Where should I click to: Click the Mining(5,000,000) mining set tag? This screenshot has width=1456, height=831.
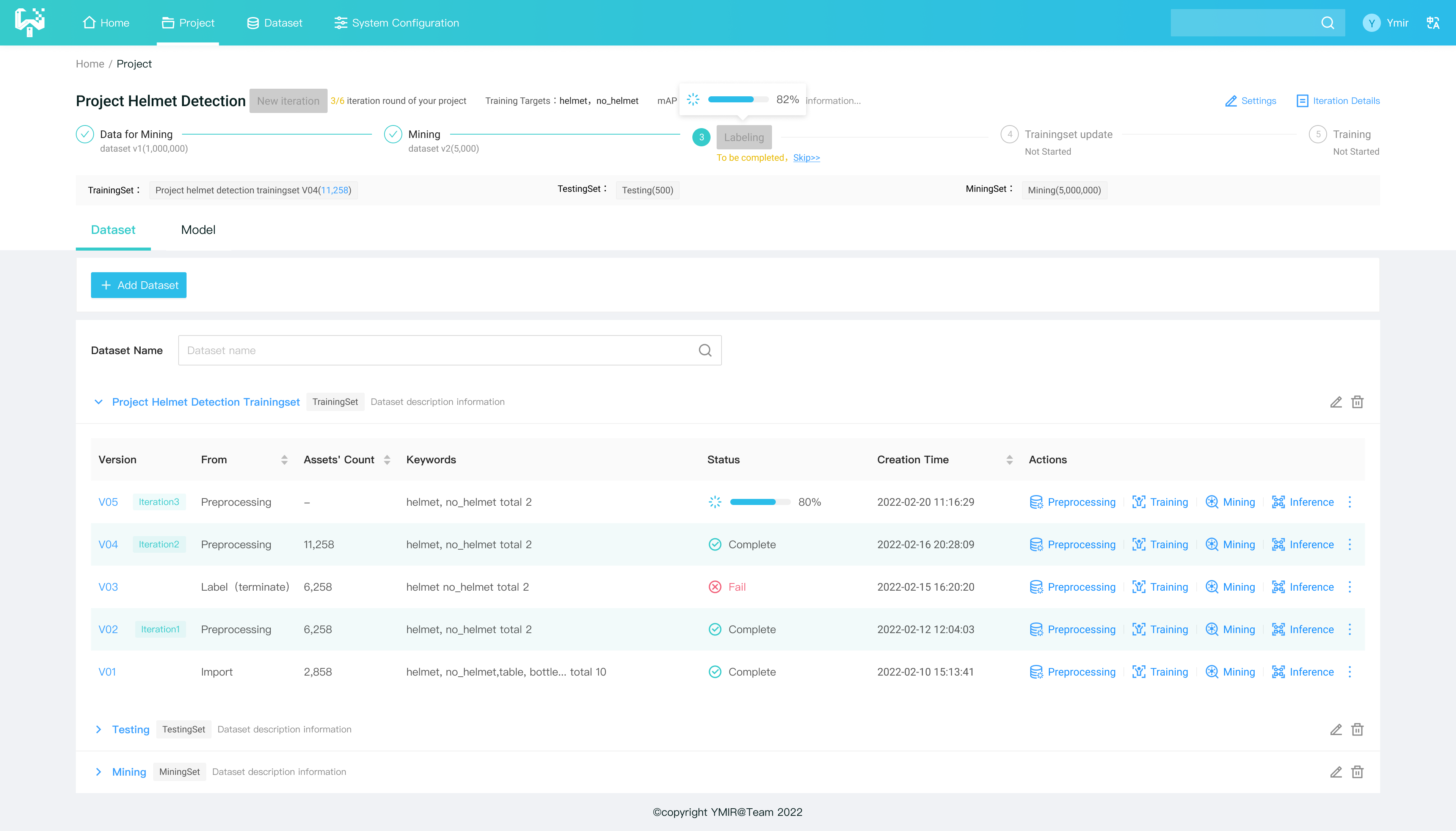point(1064,190)
